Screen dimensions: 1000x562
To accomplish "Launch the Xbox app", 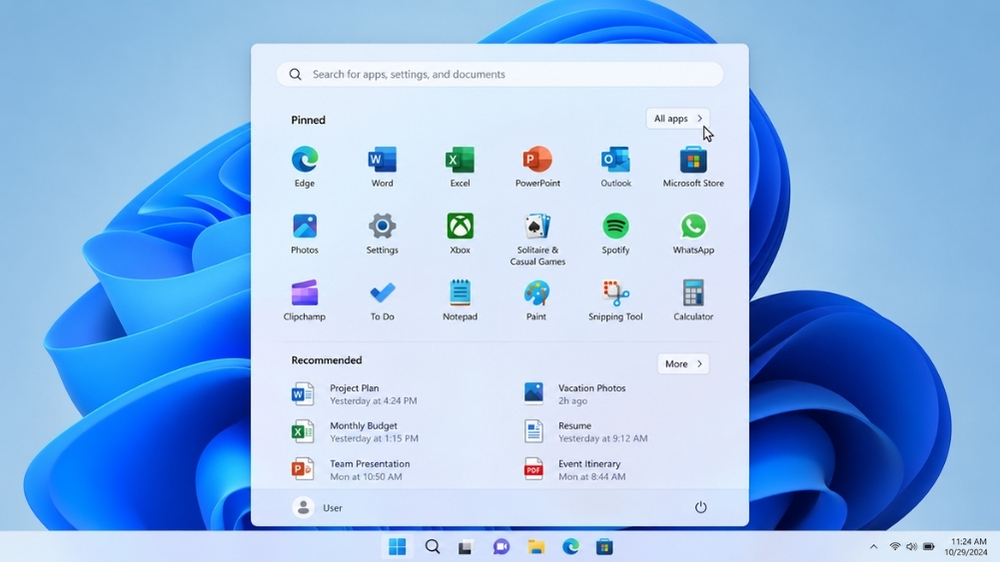I will (x=460, y=233).
